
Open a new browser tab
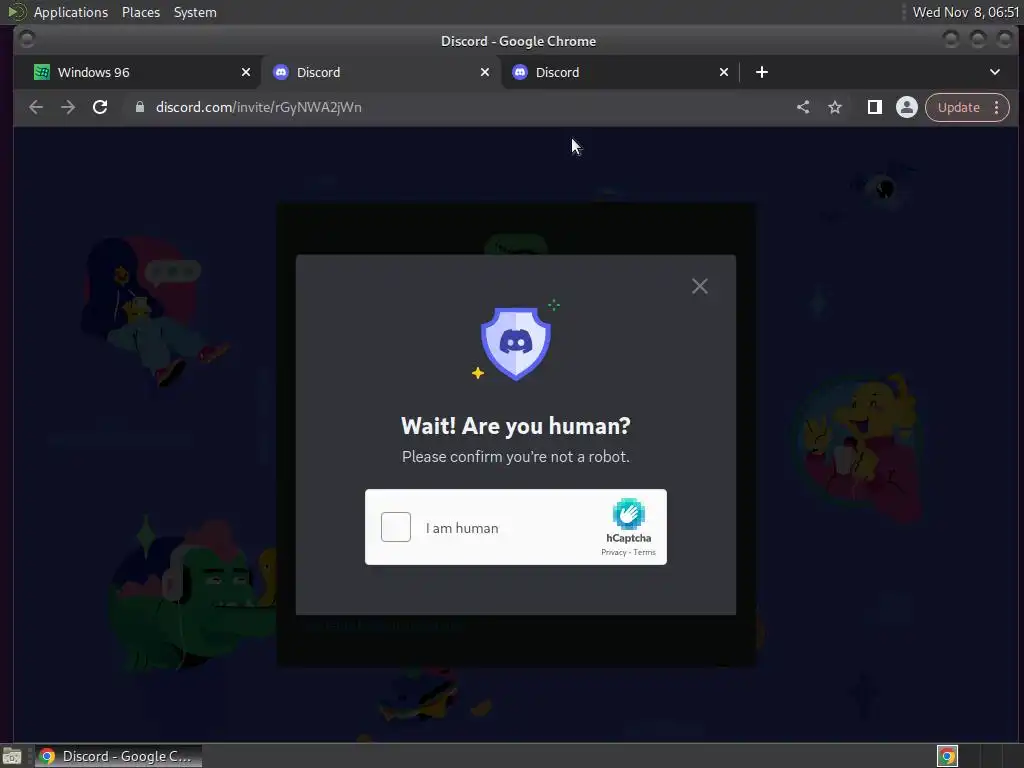coord(761,72)
